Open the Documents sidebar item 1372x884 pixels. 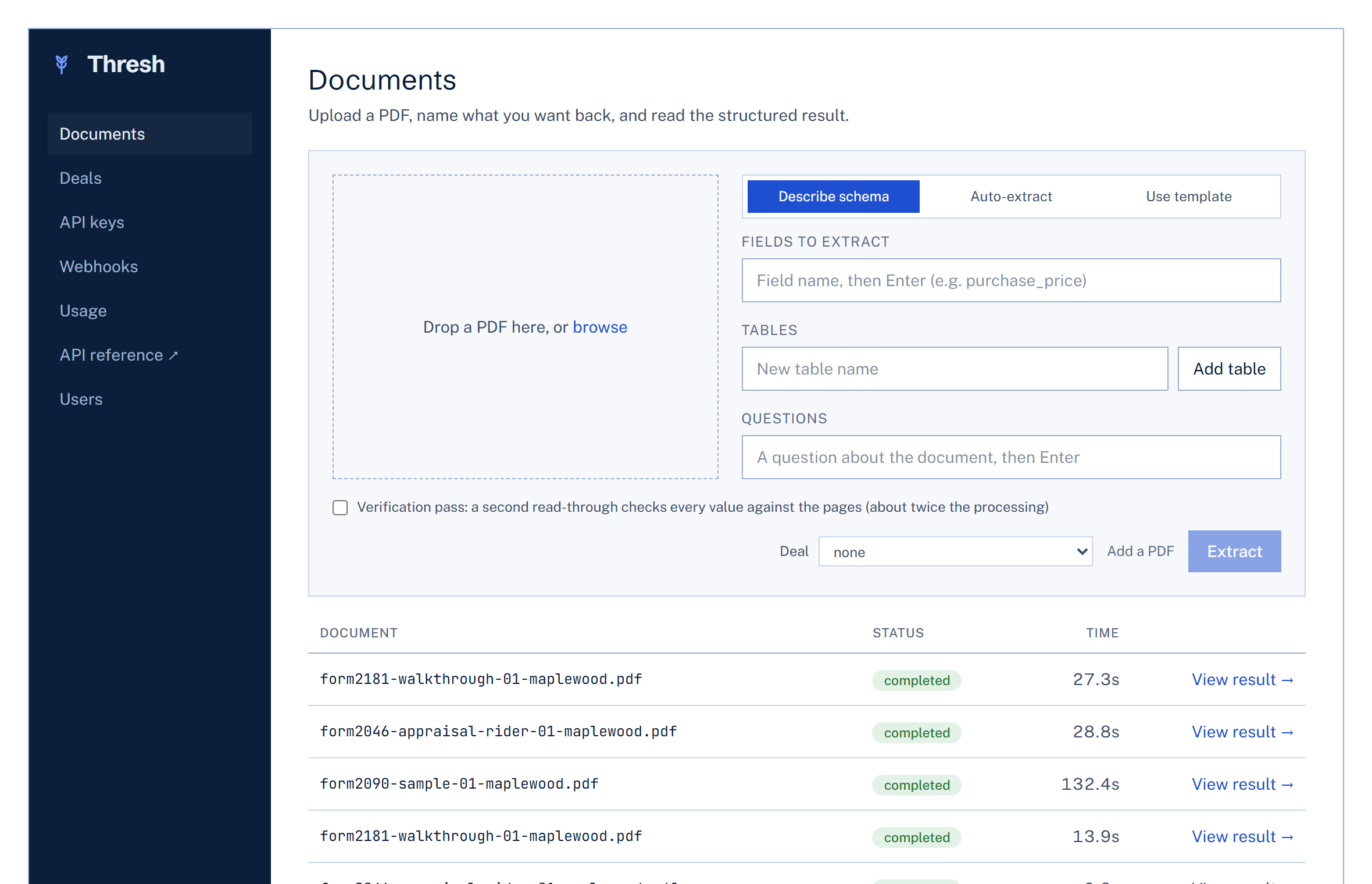[x=149, y=134]
